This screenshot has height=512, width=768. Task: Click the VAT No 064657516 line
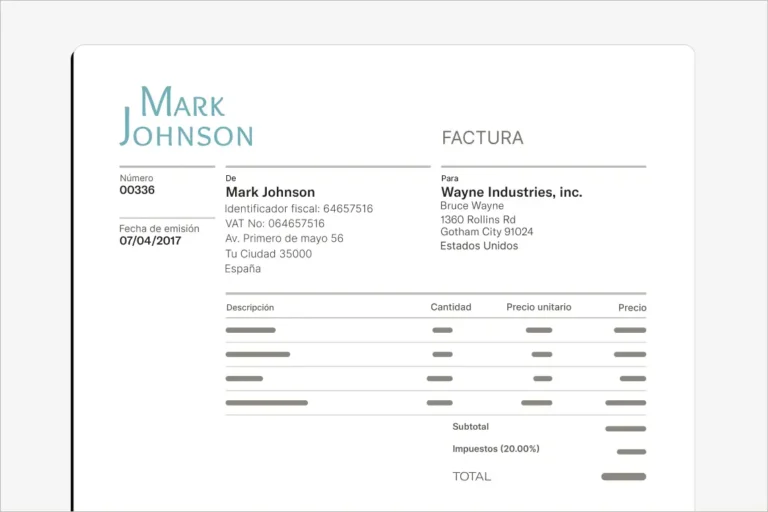point(275,224)
